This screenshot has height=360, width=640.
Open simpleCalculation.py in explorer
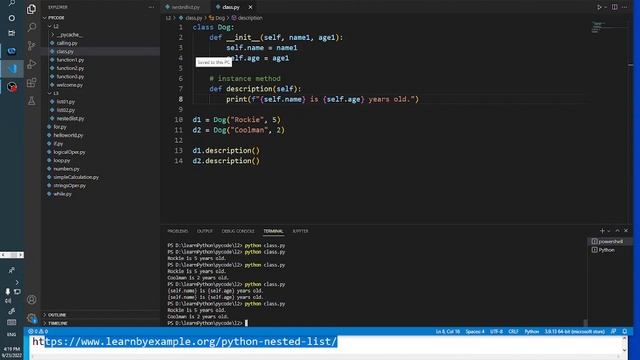pos(76,177)
